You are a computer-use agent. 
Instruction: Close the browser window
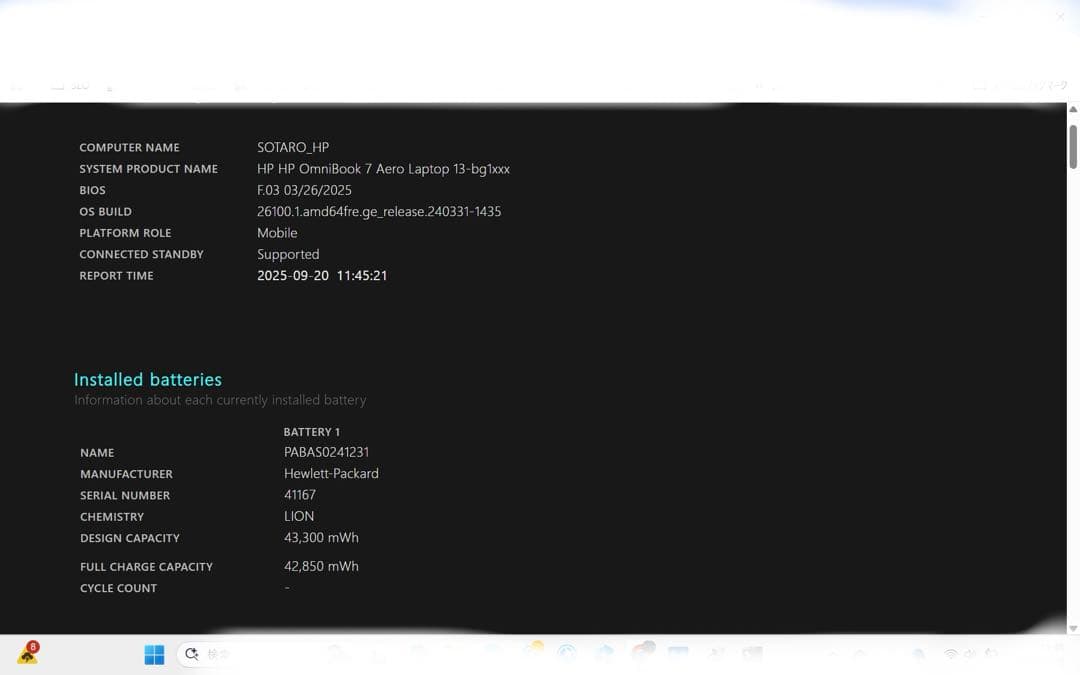1060,17
